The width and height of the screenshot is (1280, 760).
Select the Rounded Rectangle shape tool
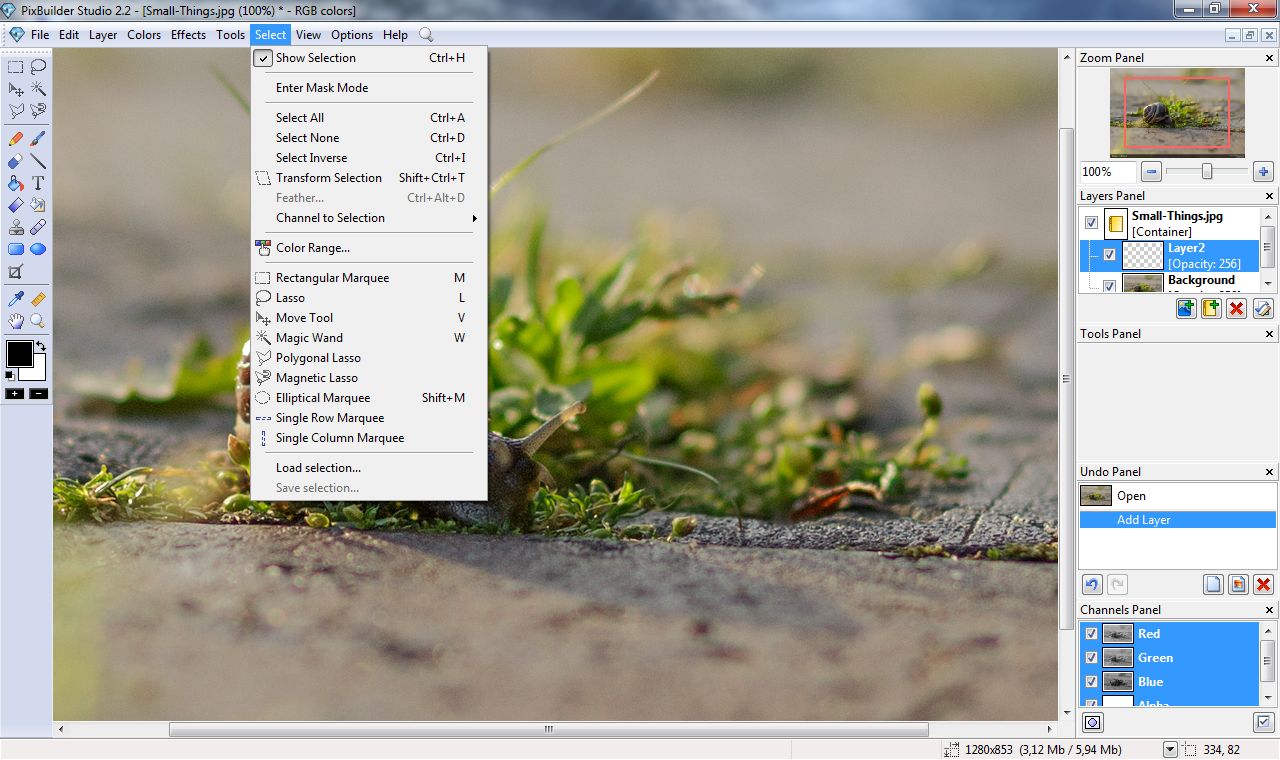pyautogui.click(x=16, y=249)
